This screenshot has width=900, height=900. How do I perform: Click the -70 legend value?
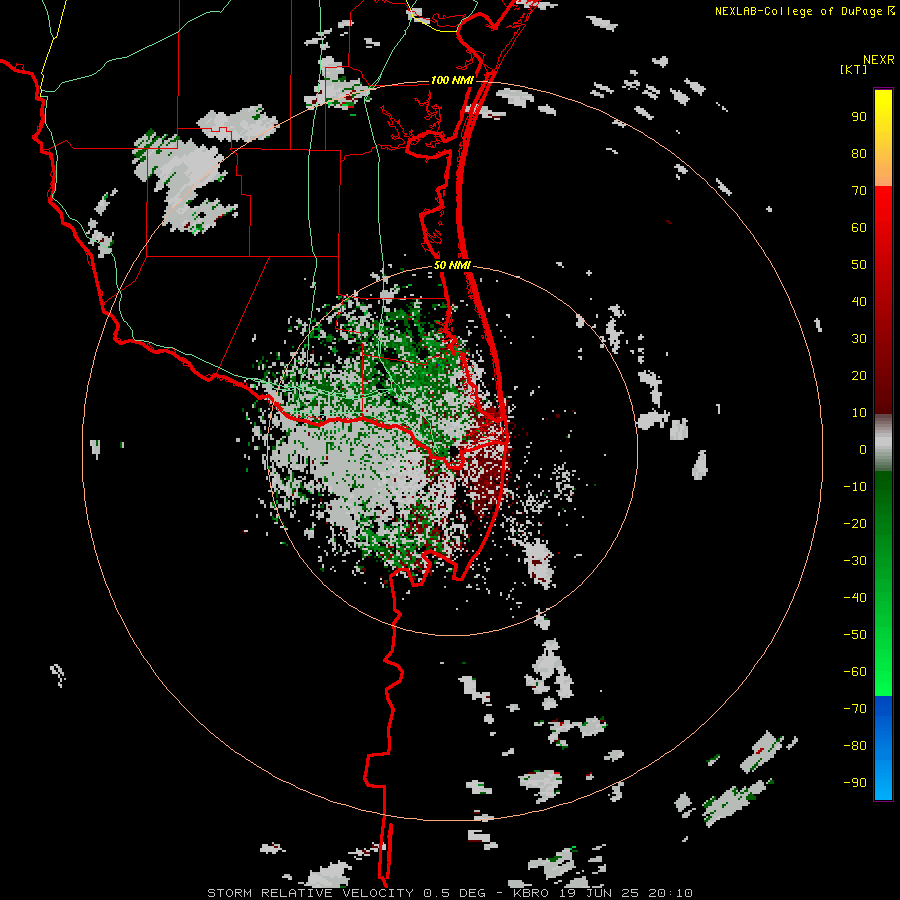coord(855,709)
